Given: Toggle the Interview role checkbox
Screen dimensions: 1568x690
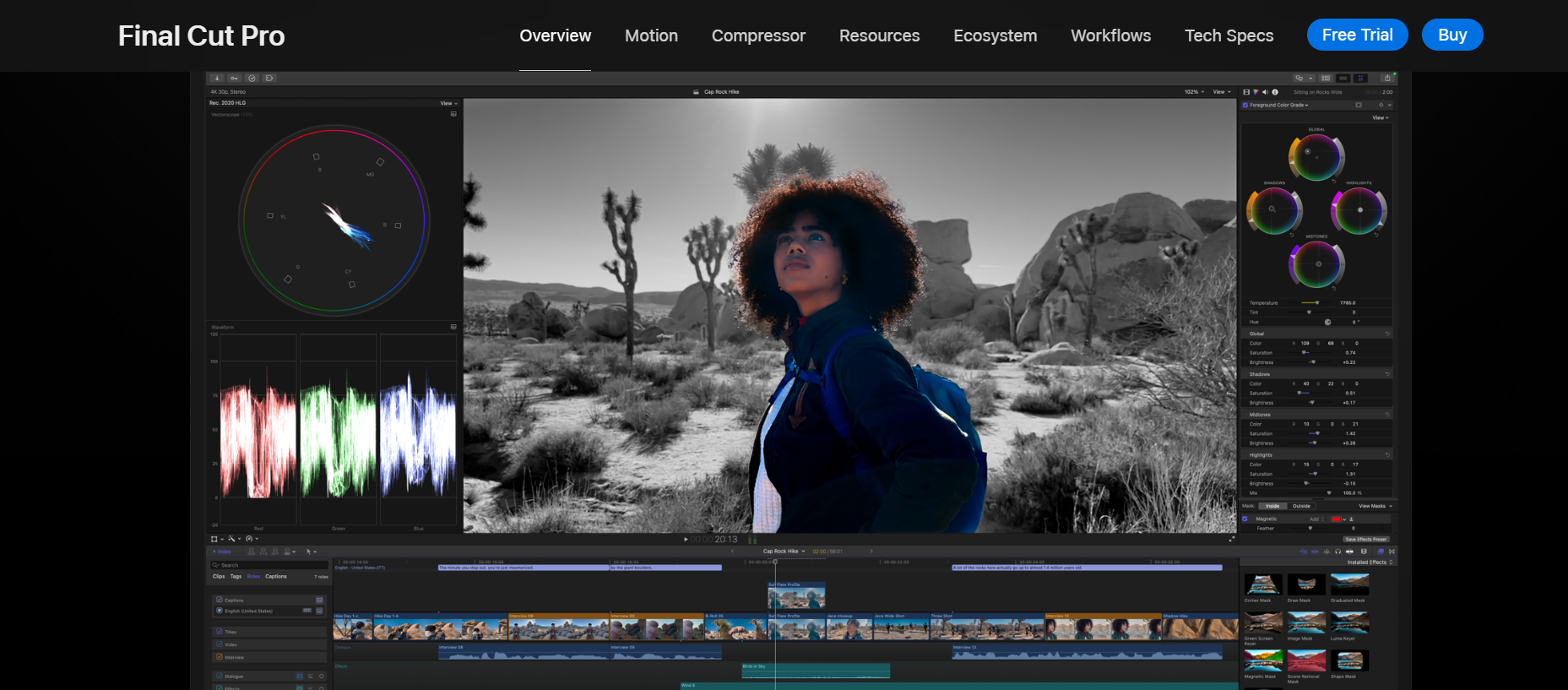Looking at the screenshot, I should click(x=220, y=657).
